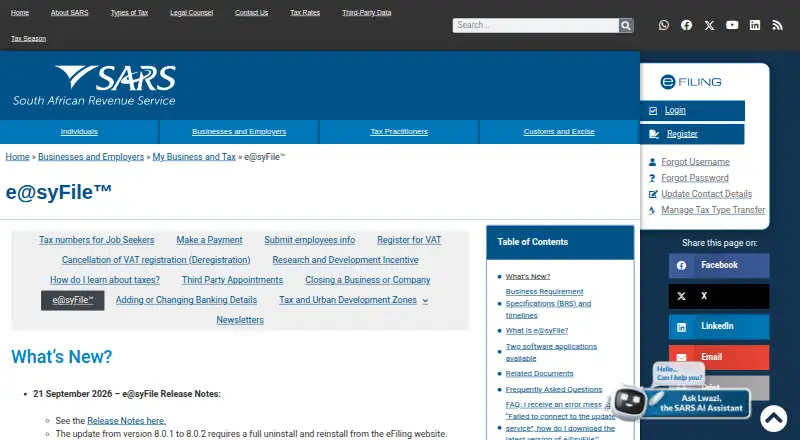Open Legal Counsel menu

point(191,13)
